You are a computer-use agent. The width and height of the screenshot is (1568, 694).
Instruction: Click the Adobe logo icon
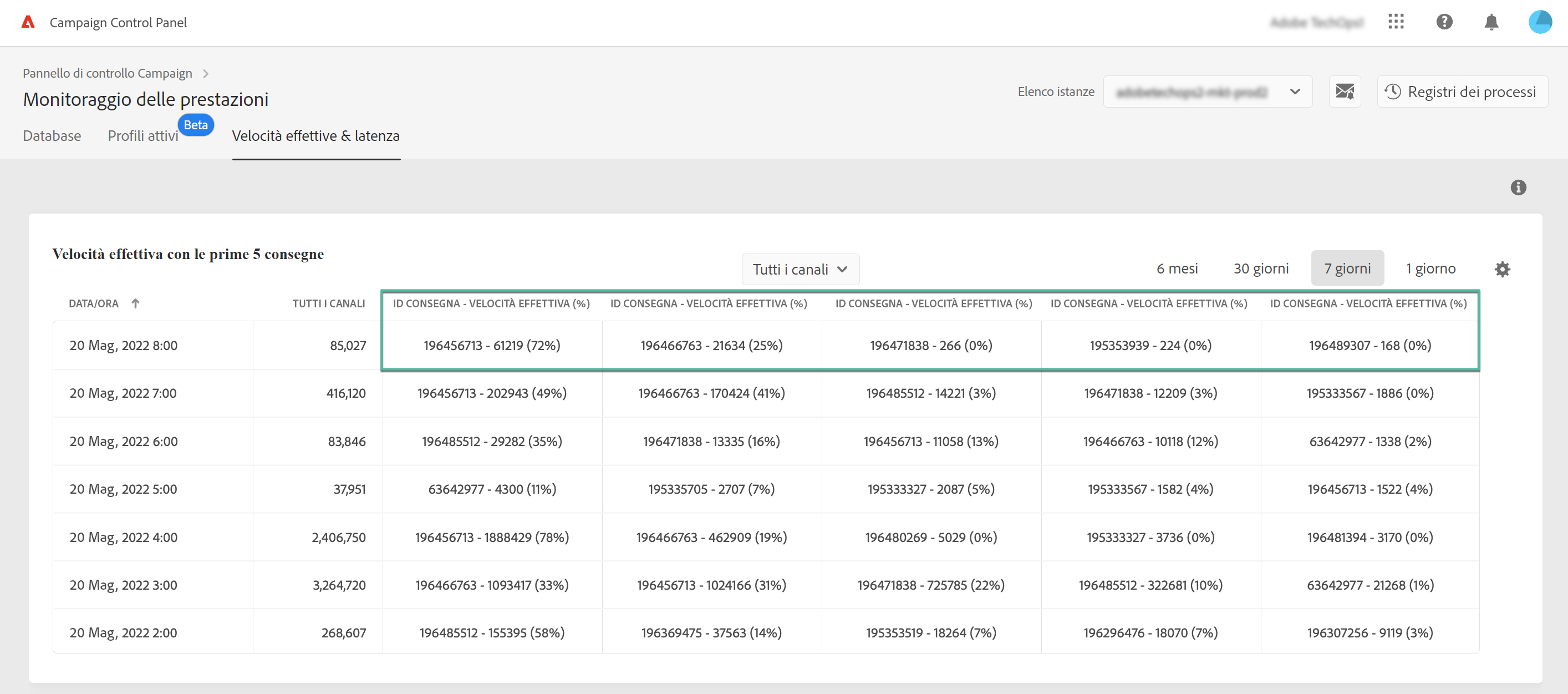28,23
